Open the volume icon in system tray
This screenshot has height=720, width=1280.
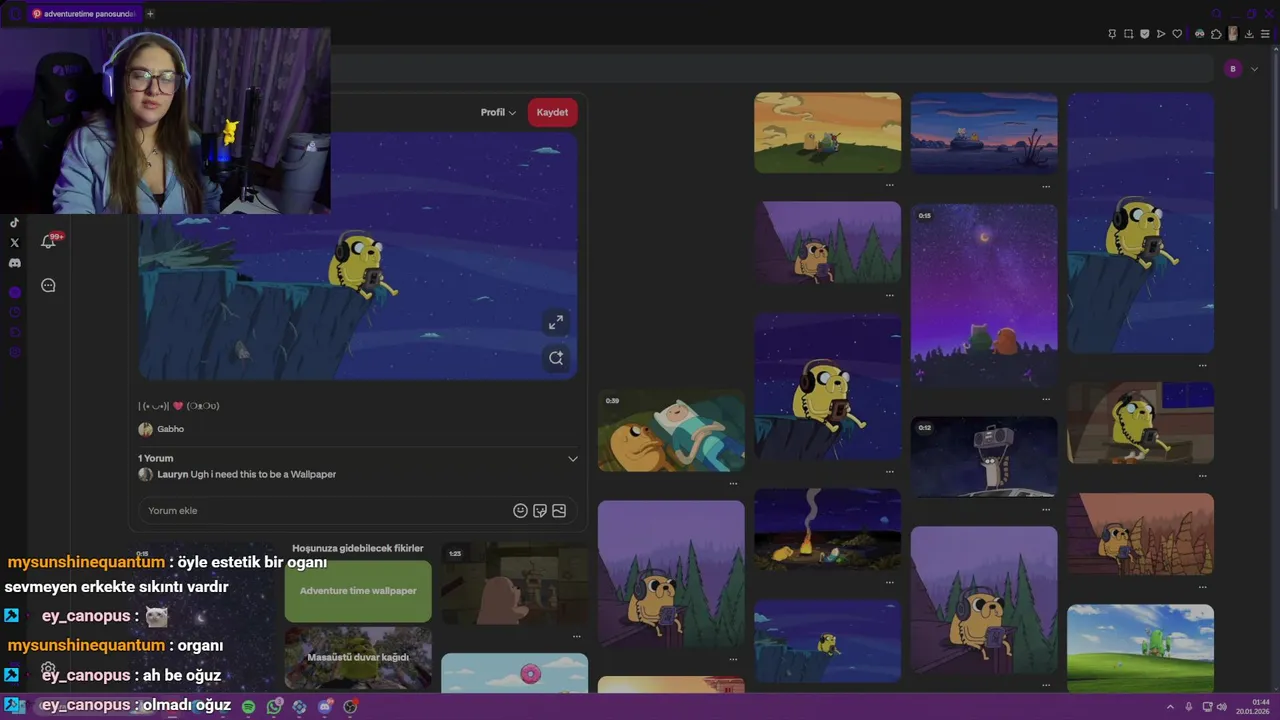click(x=1221, y=707)
